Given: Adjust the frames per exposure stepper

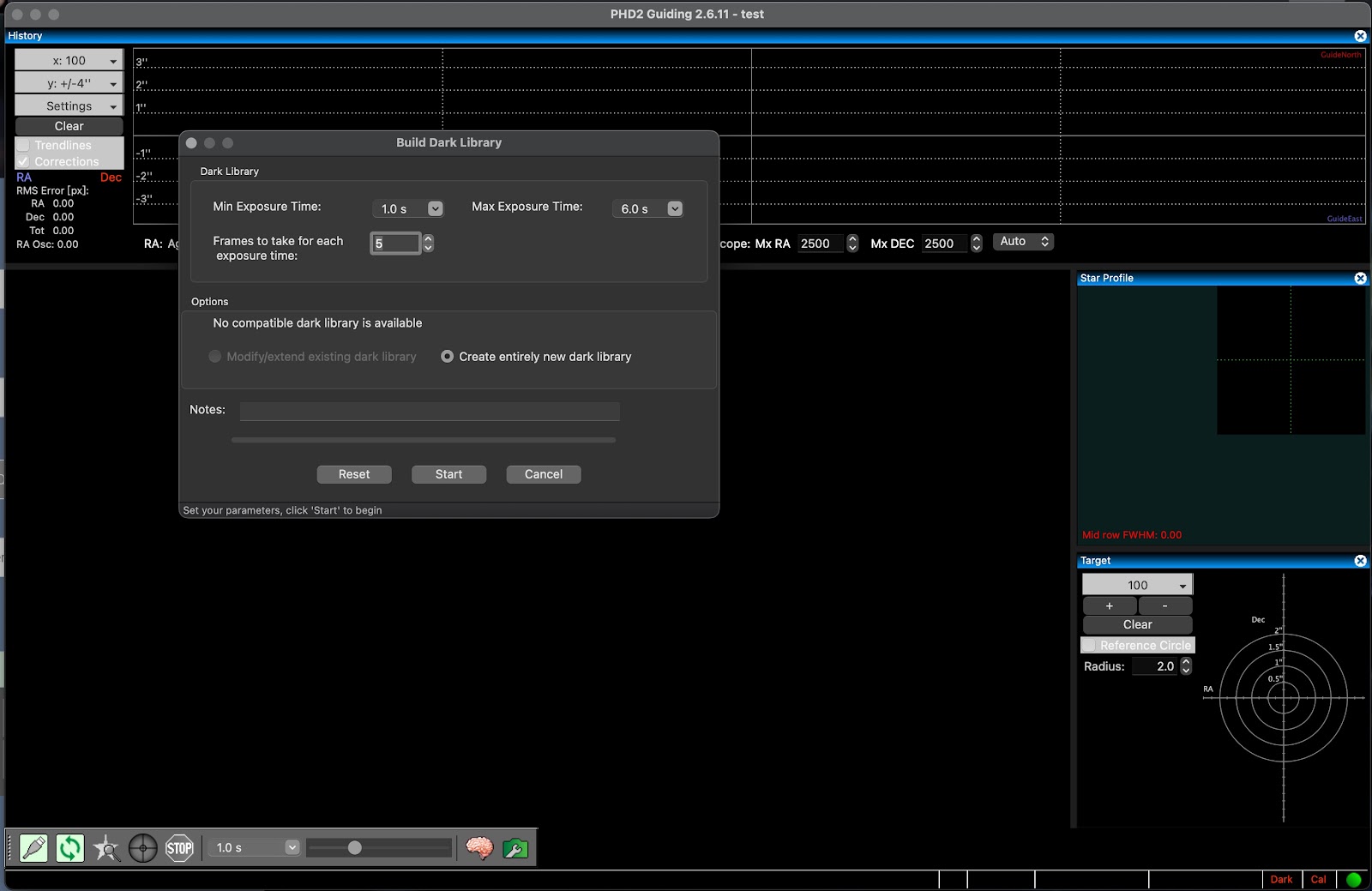Looking at the screenshot, I should tap(428, 244).
